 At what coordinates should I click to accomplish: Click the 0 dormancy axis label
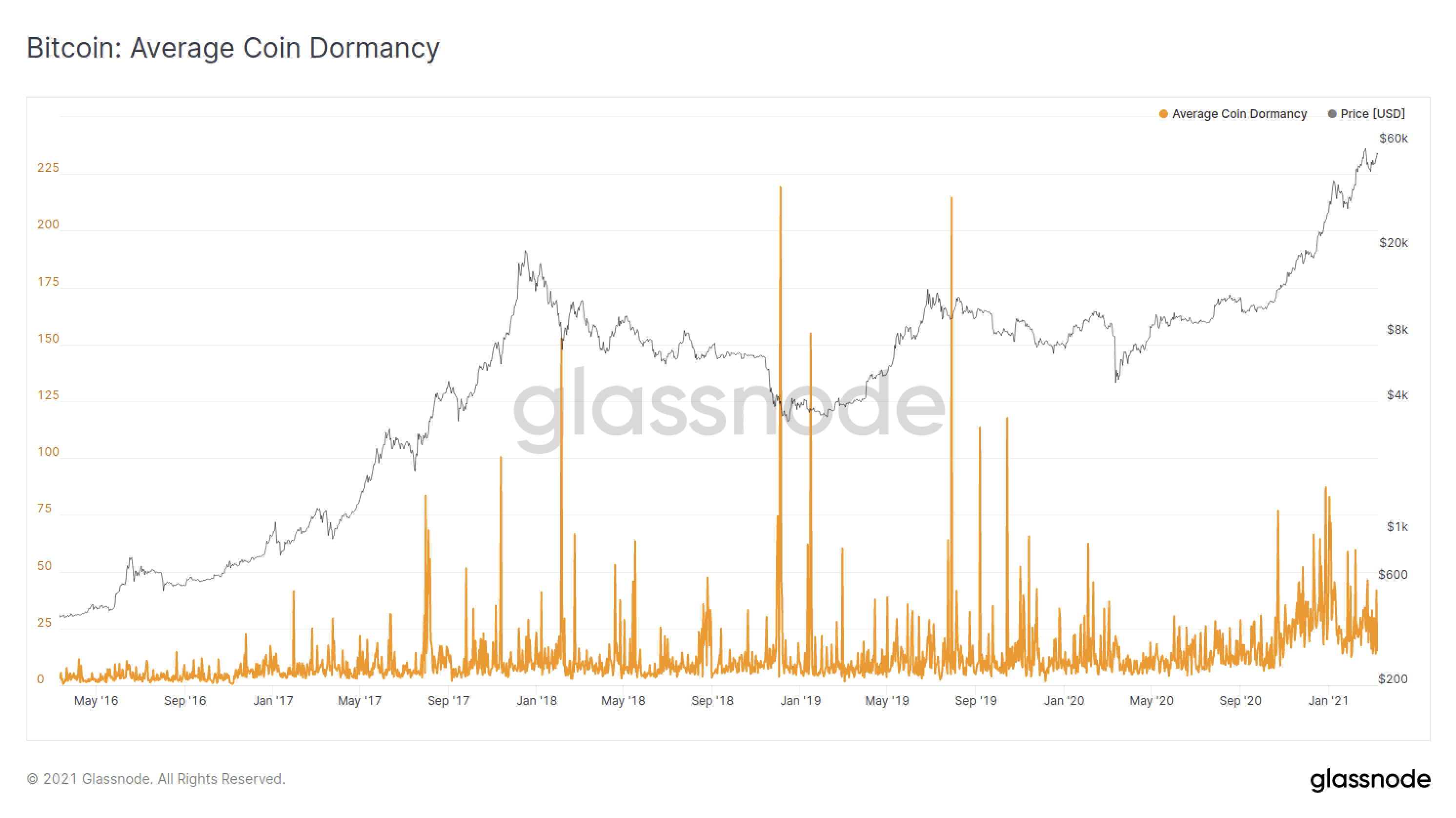[40, 679]
